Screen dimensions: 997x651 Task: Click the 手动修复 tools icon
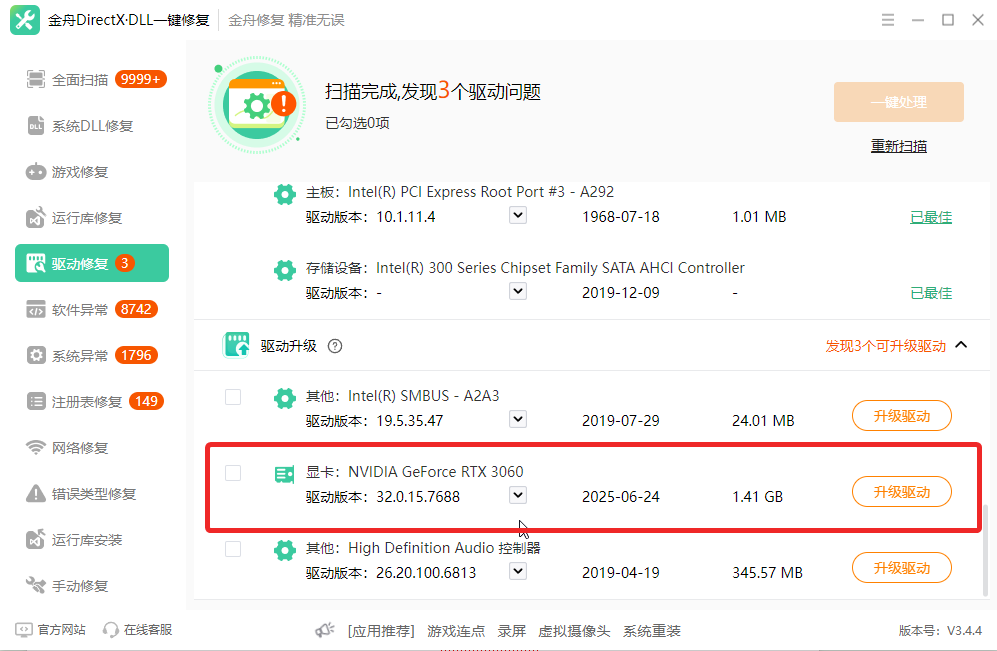36,586
